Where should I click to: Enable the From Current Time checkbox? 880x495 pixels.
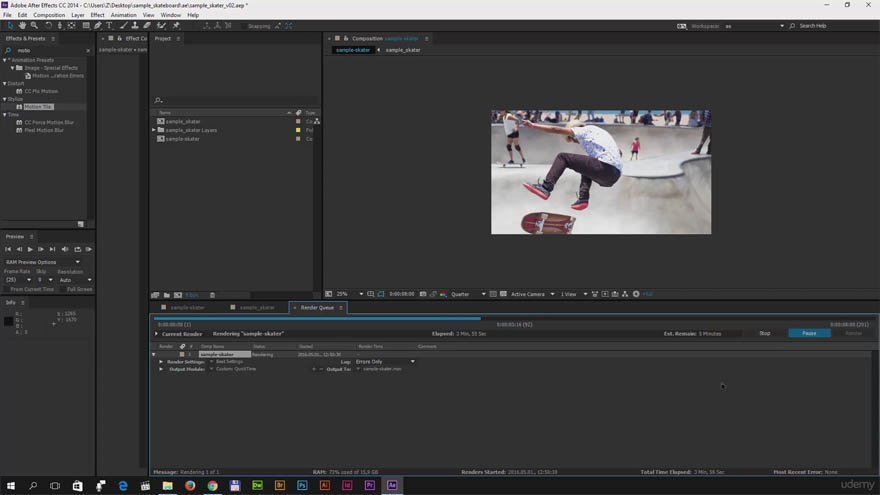6,290
